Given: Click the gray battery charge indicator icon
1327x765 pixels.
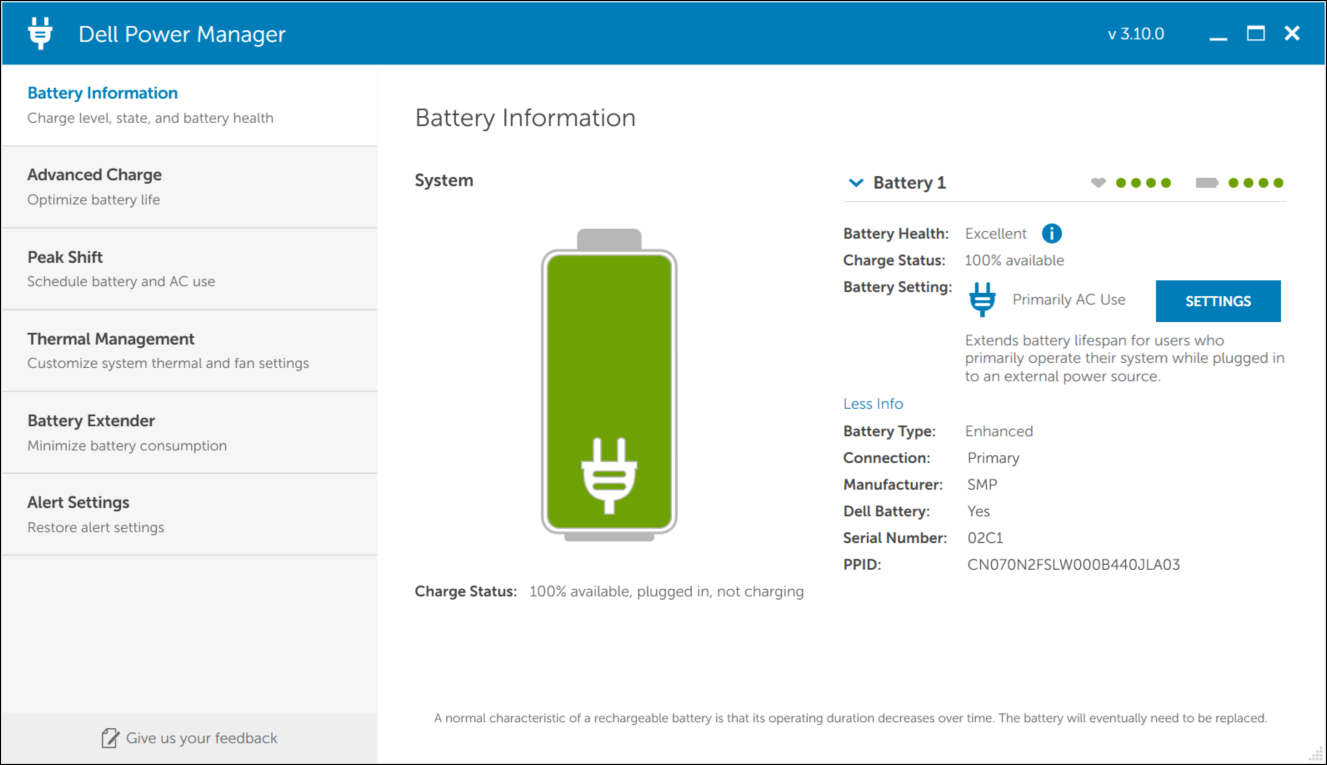Looking at the screenshot, I should tap(1206, 183).
